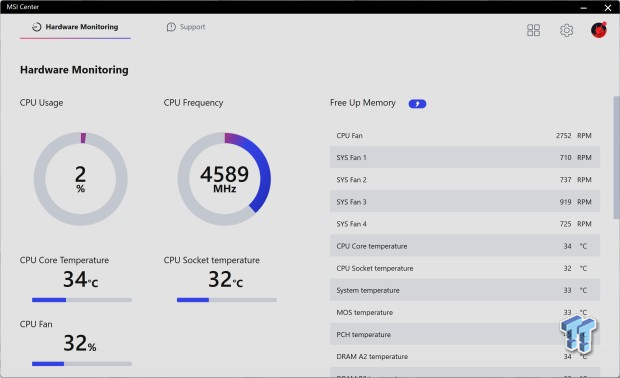Screen dimensions: 620x378
Task: Click the CPU Socket temperature progress bar
Action: pyautogui.click(x=227, y=300)
